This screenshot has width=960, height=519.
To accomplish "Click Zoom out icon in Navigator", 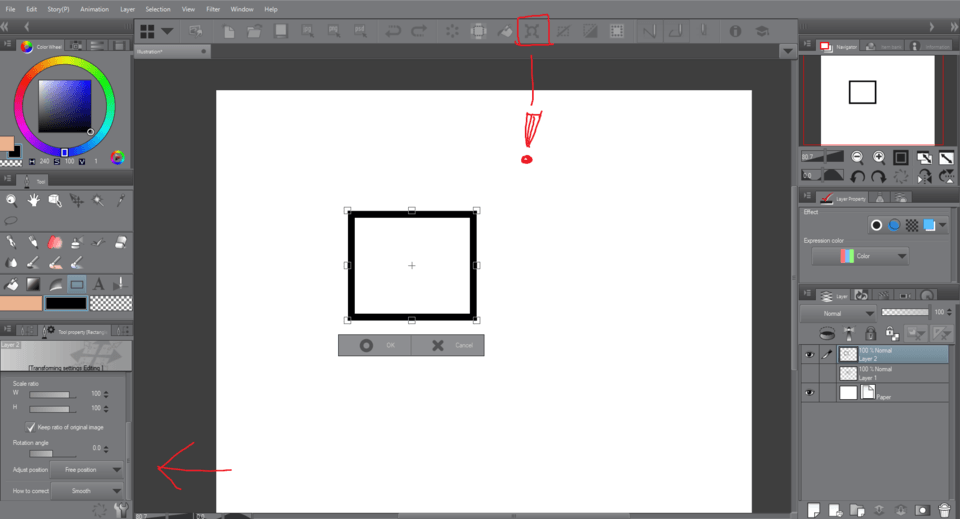I will pos(857,158).
